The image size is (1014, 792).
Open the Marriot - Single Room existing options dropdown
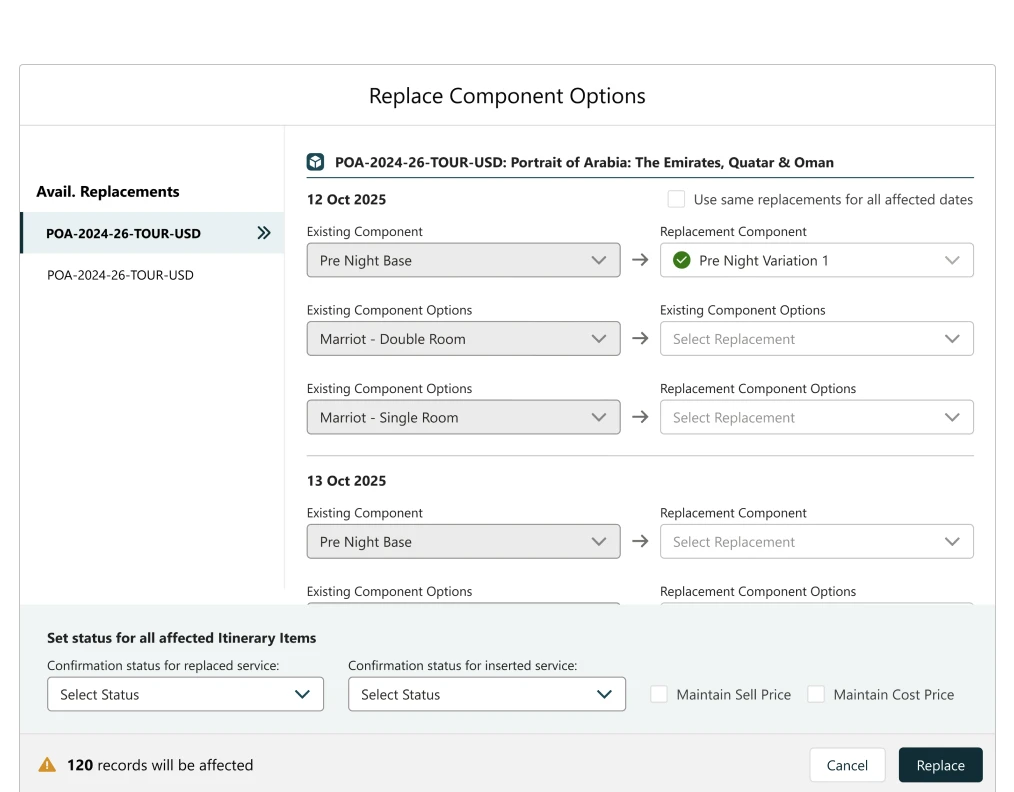tap(463, 417)
